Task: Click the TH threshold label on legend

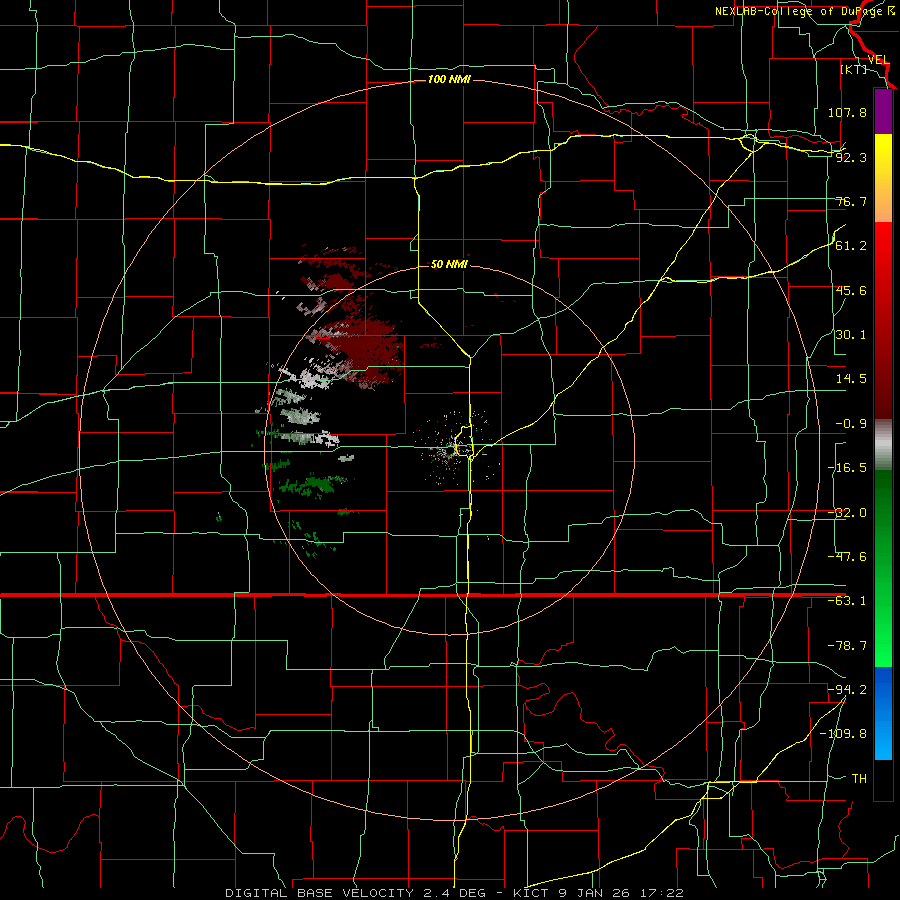Action: (x=859, y=778)
